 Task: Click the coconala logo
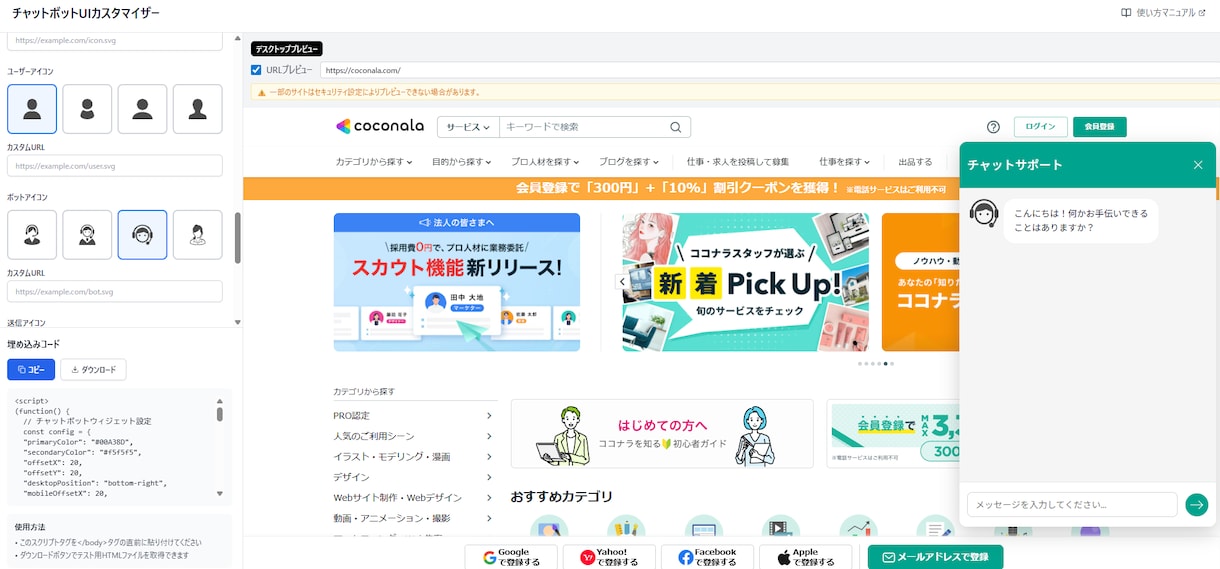point(379,126)
